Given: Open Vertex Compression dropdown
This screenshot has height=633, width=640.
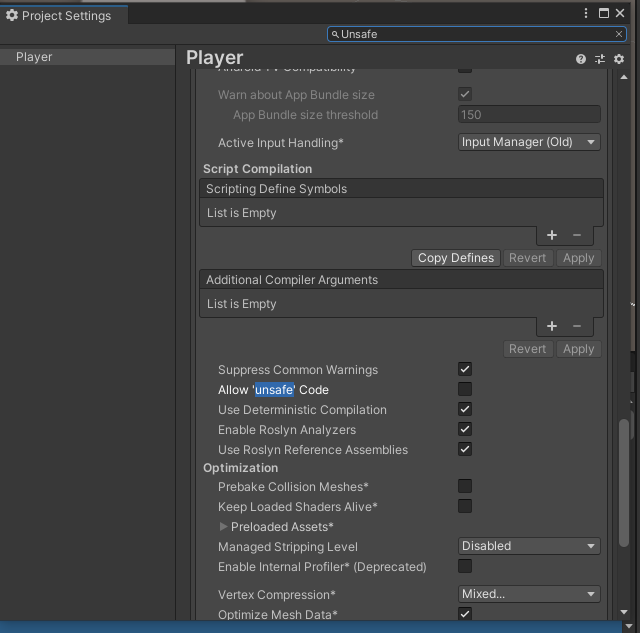Looking at the screenshot, I should 529,594.
